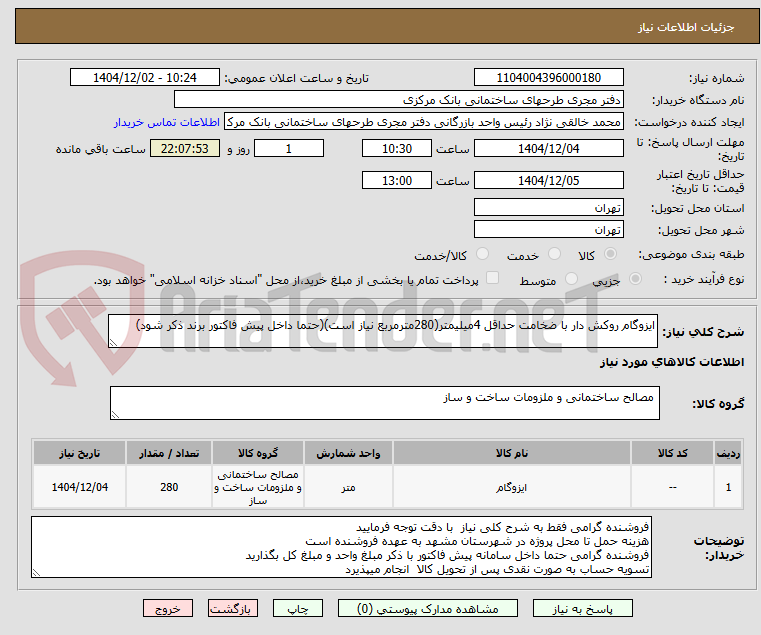Click the چاپ print button
The height and width of the screenshot is (635, 761).
click(x=298, y=608)
